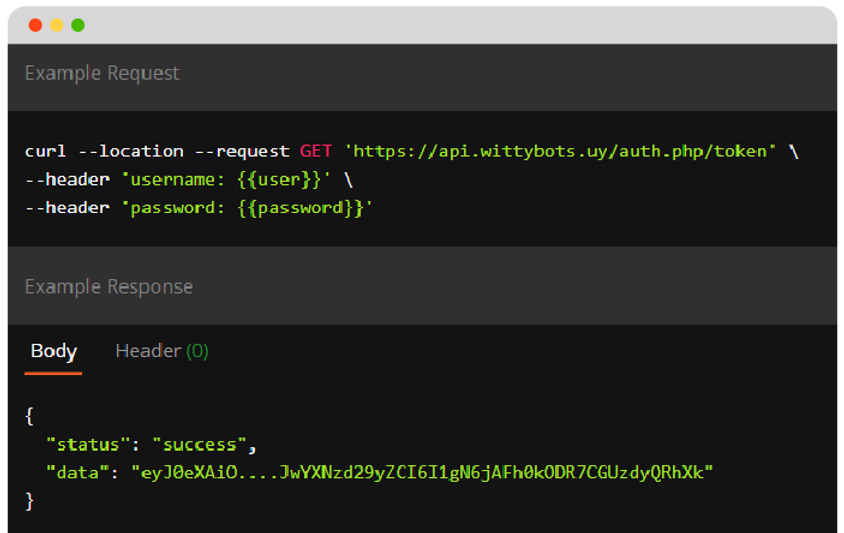The height and width of the screenshot is (533, 844).
Task: Click the GET method keyword
Action: pyautogui.click(x=316, y=151)
